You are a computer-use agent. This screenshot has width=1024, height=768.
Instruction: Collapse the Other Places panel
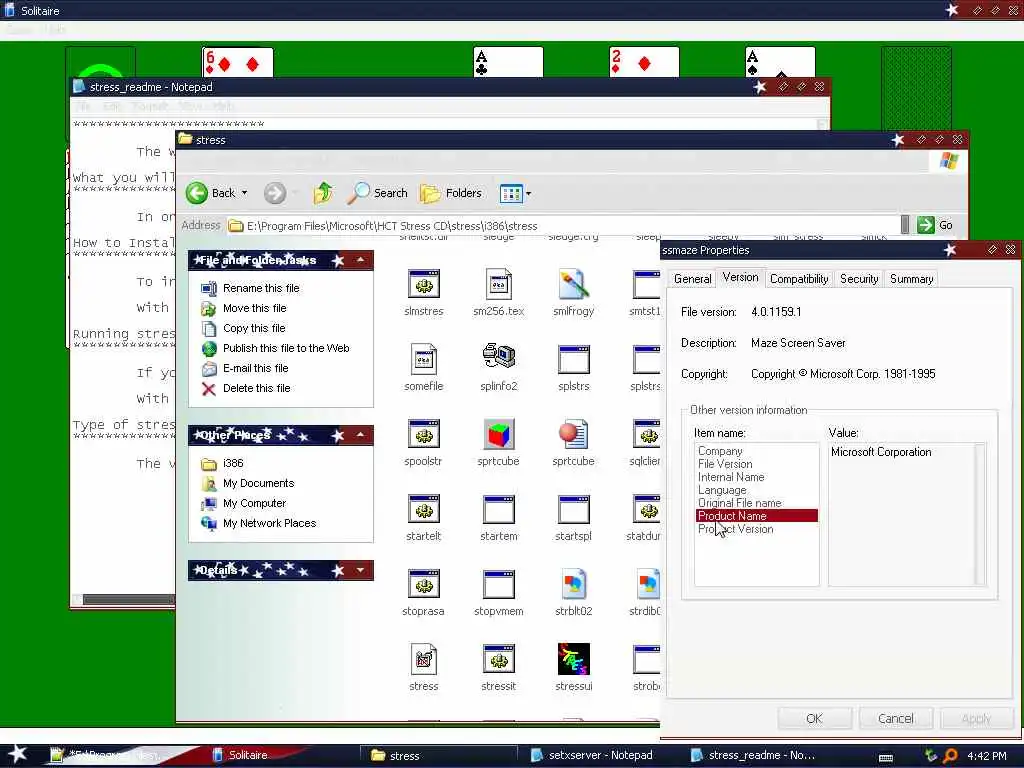(x=360, y=435)
